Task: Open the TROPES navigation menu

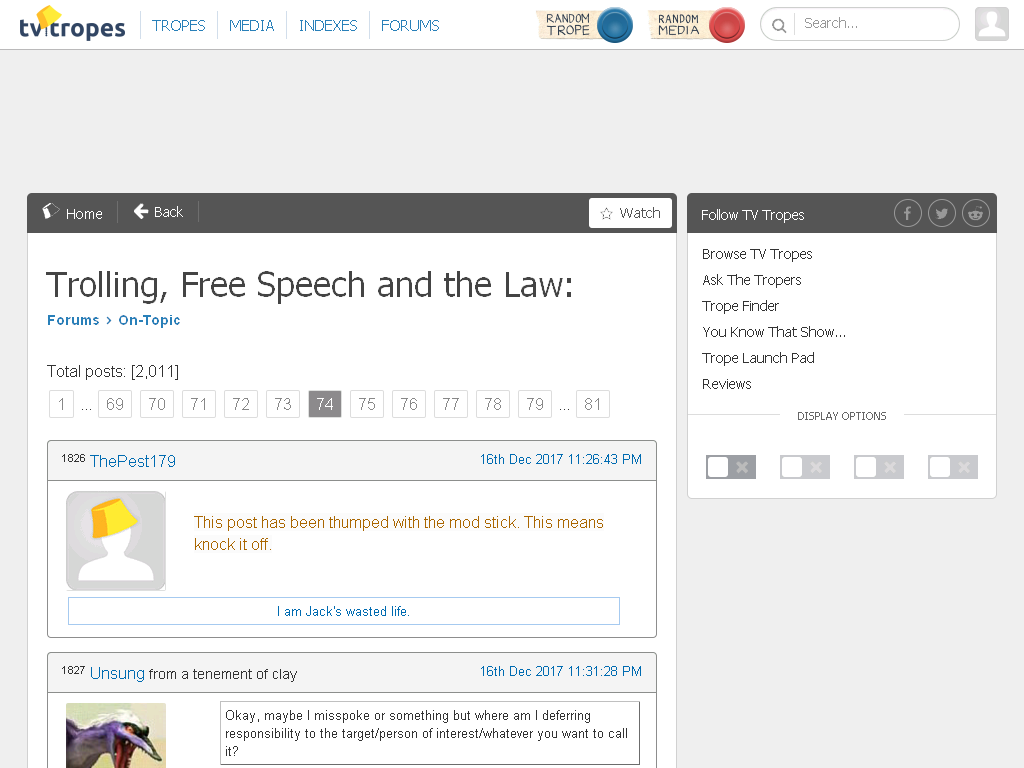Action: coord(178,25)
